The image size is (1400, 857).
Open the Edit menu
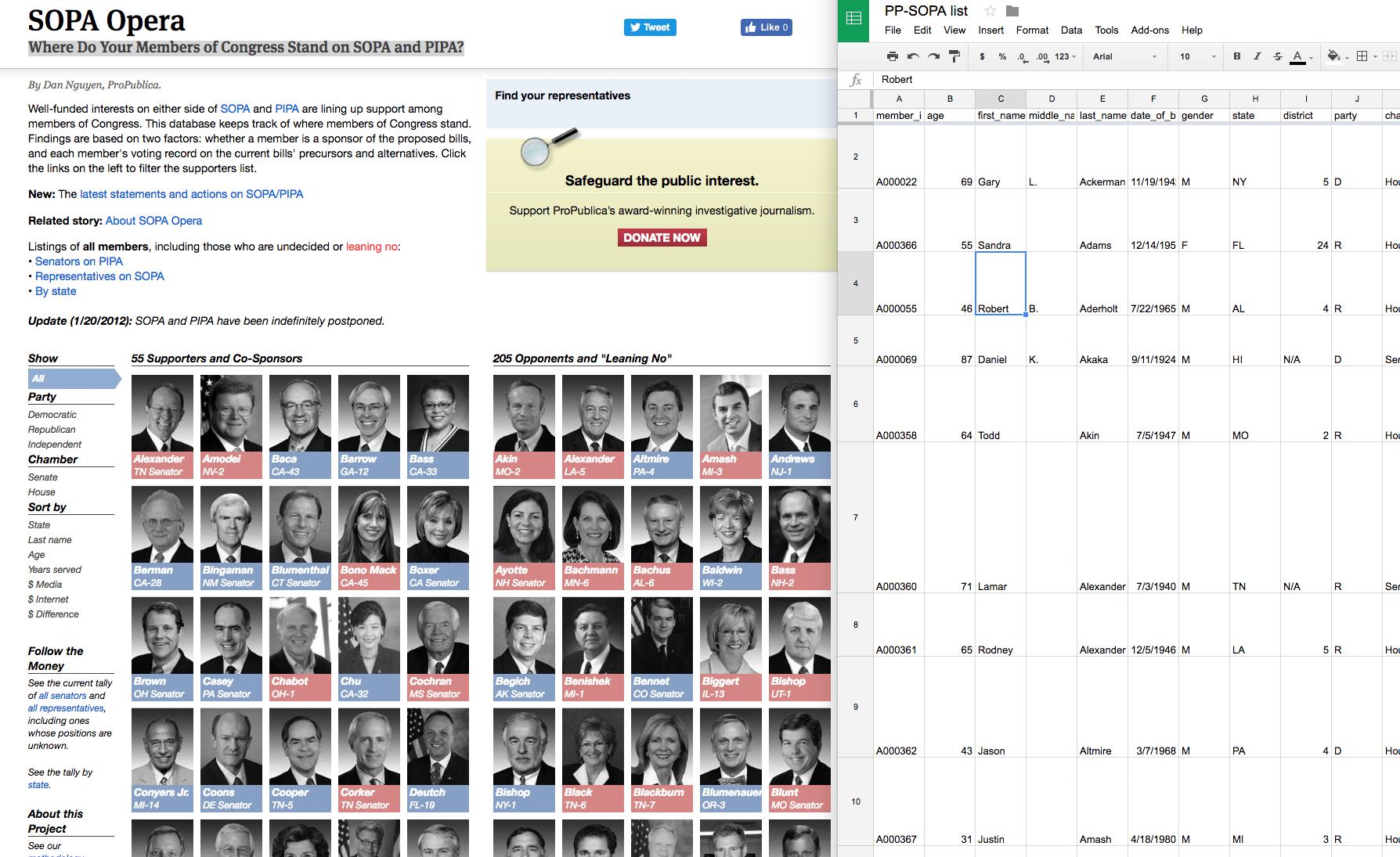pyautogui.click(x=922, y=30)
